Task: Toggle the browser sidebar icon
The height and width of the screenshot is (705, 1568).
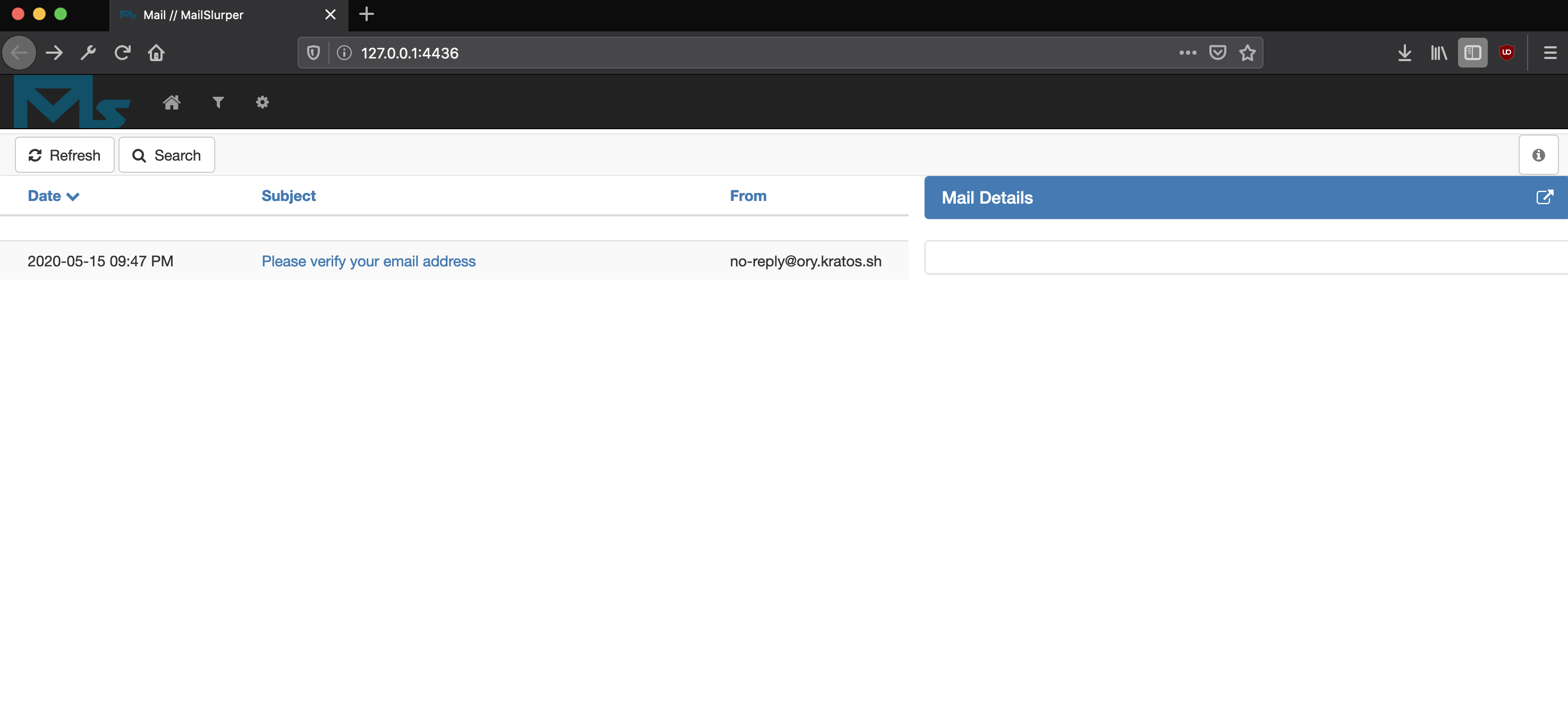Action: pyautogui.click(x=1472, y=53)
